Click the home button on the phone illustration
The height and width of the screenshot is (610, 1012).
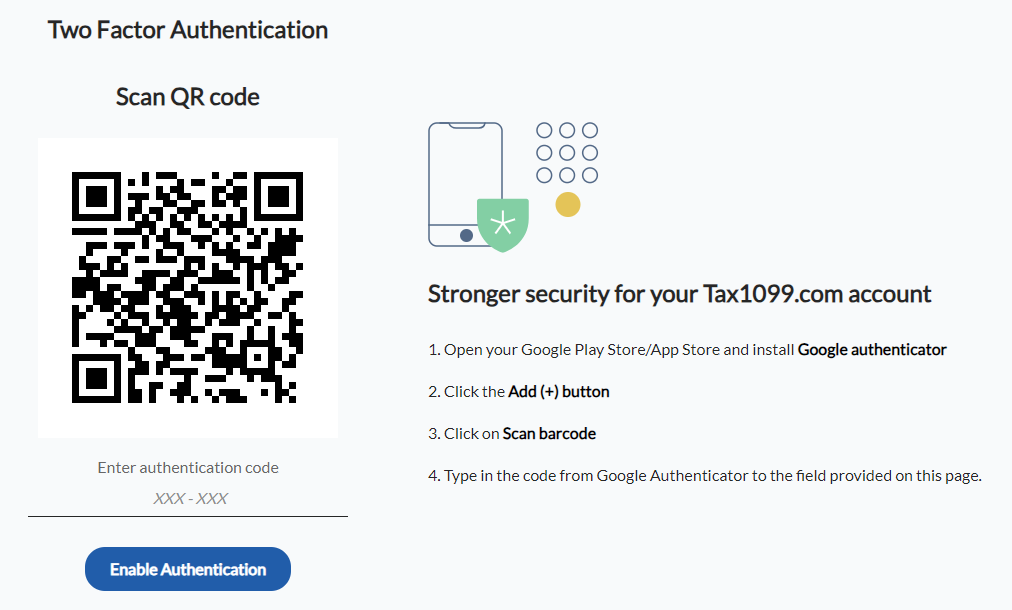point(466,235)
